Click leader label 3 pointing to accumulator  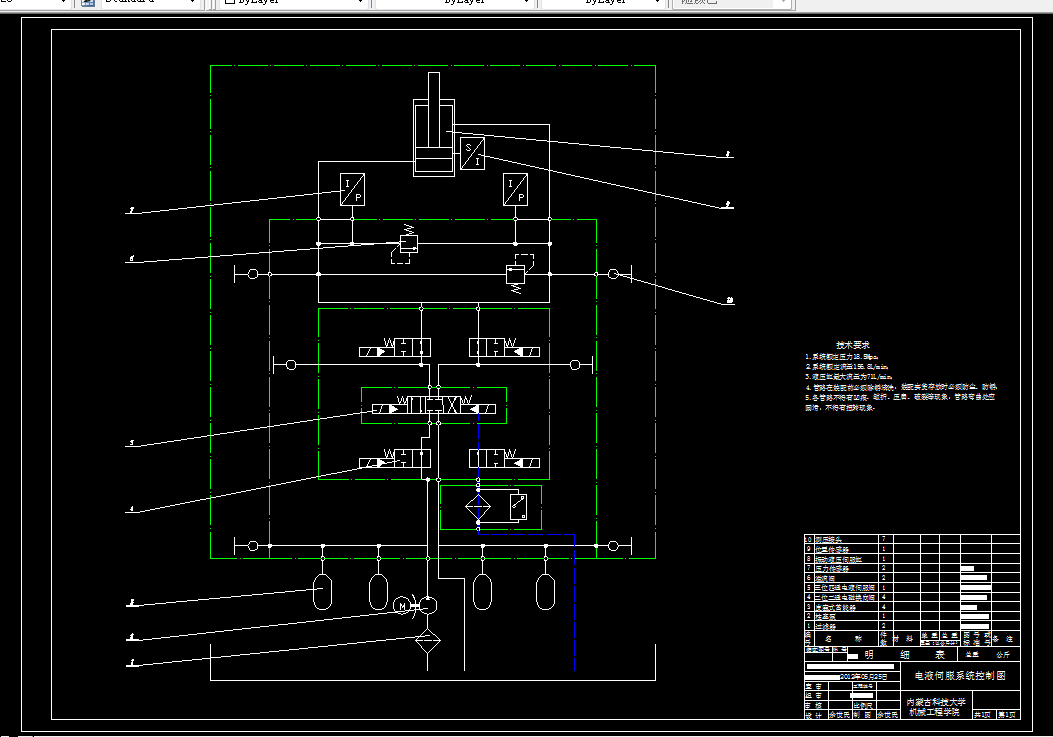click(132, 603)
